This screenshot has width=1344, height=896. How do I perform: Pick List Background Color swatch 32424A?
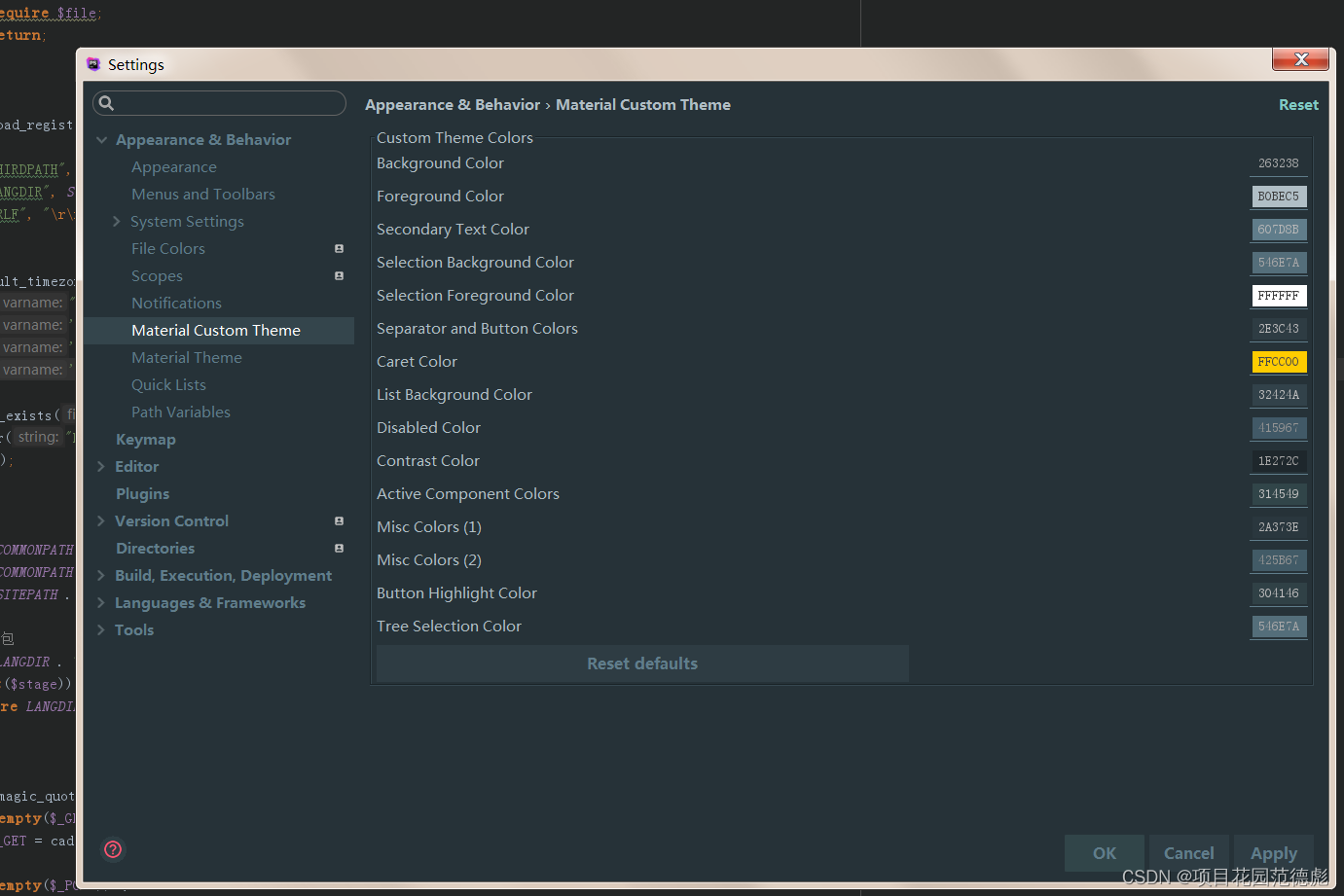point(1279,395)
